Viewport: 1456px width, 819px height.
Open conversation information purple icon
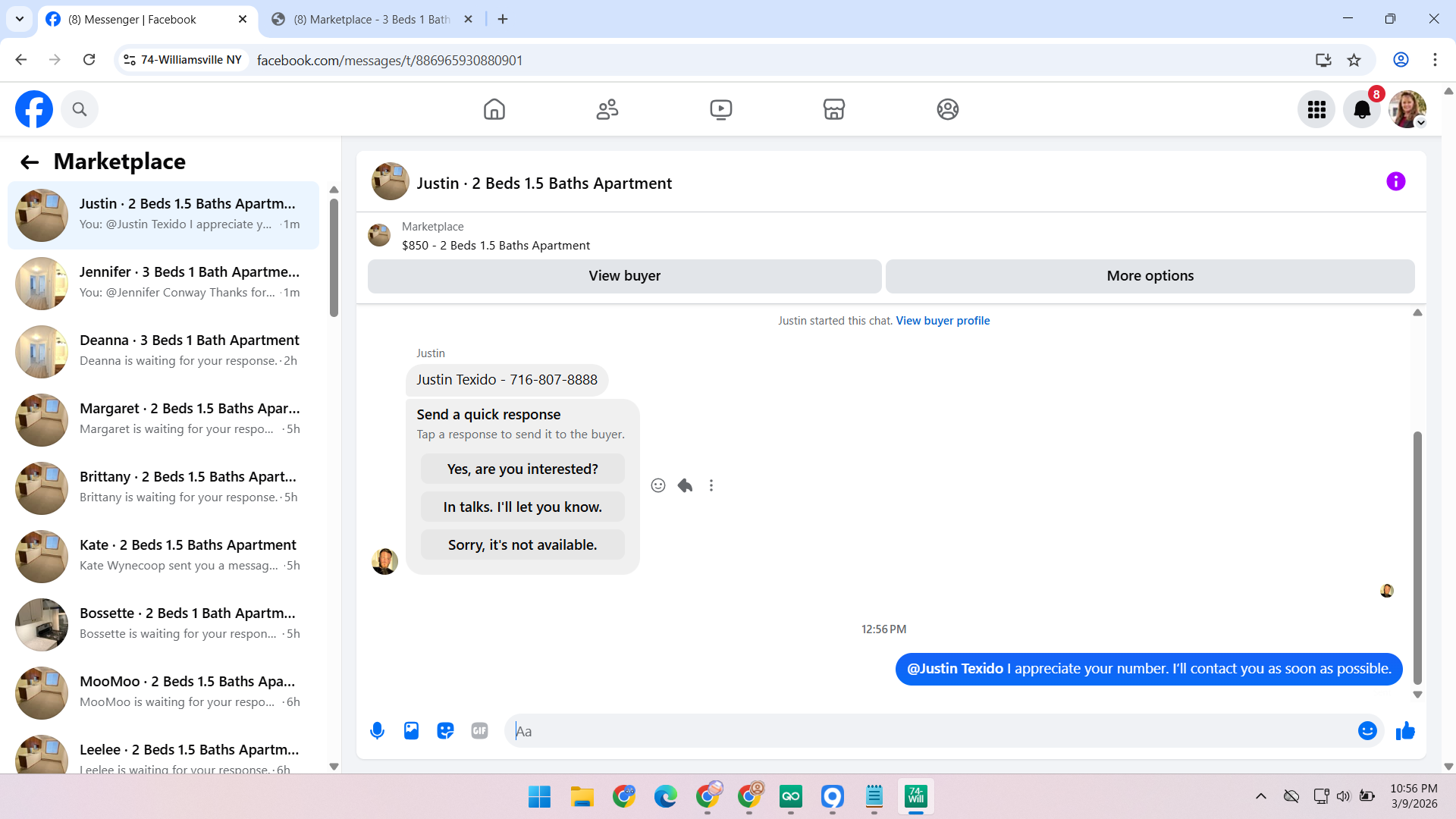(1395, 182)
